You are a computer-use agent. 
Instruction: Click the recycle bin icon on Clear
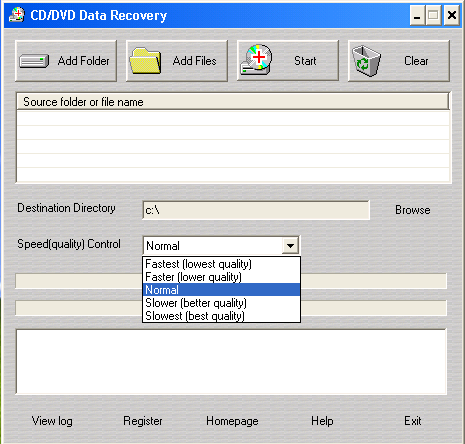pos(366,61)
